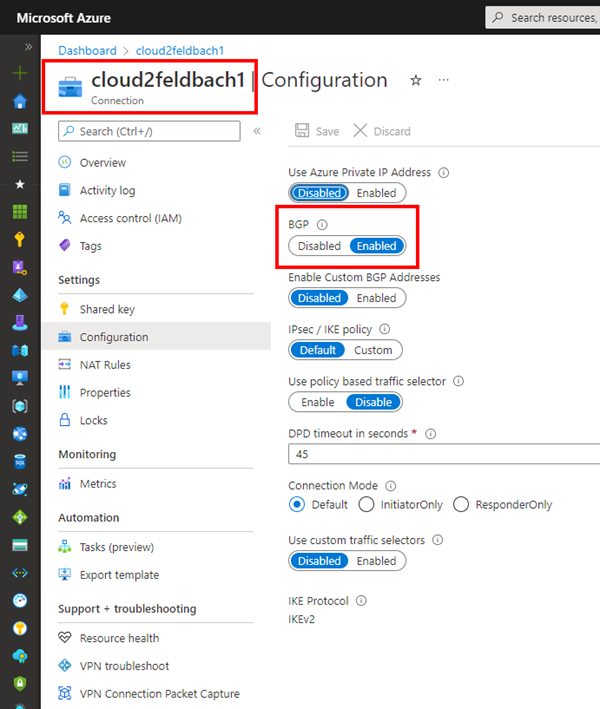
Task: Expand the left portal sidebar chevron
Action: click(28, 47)
